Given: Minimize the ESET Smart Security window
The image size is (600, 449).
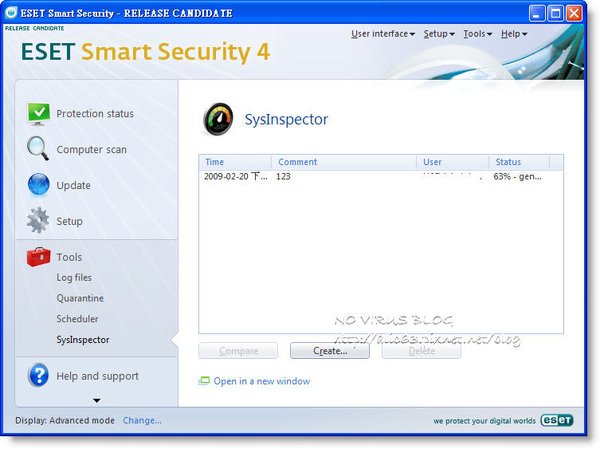Looking at the screenshot, I should (537, 13).
